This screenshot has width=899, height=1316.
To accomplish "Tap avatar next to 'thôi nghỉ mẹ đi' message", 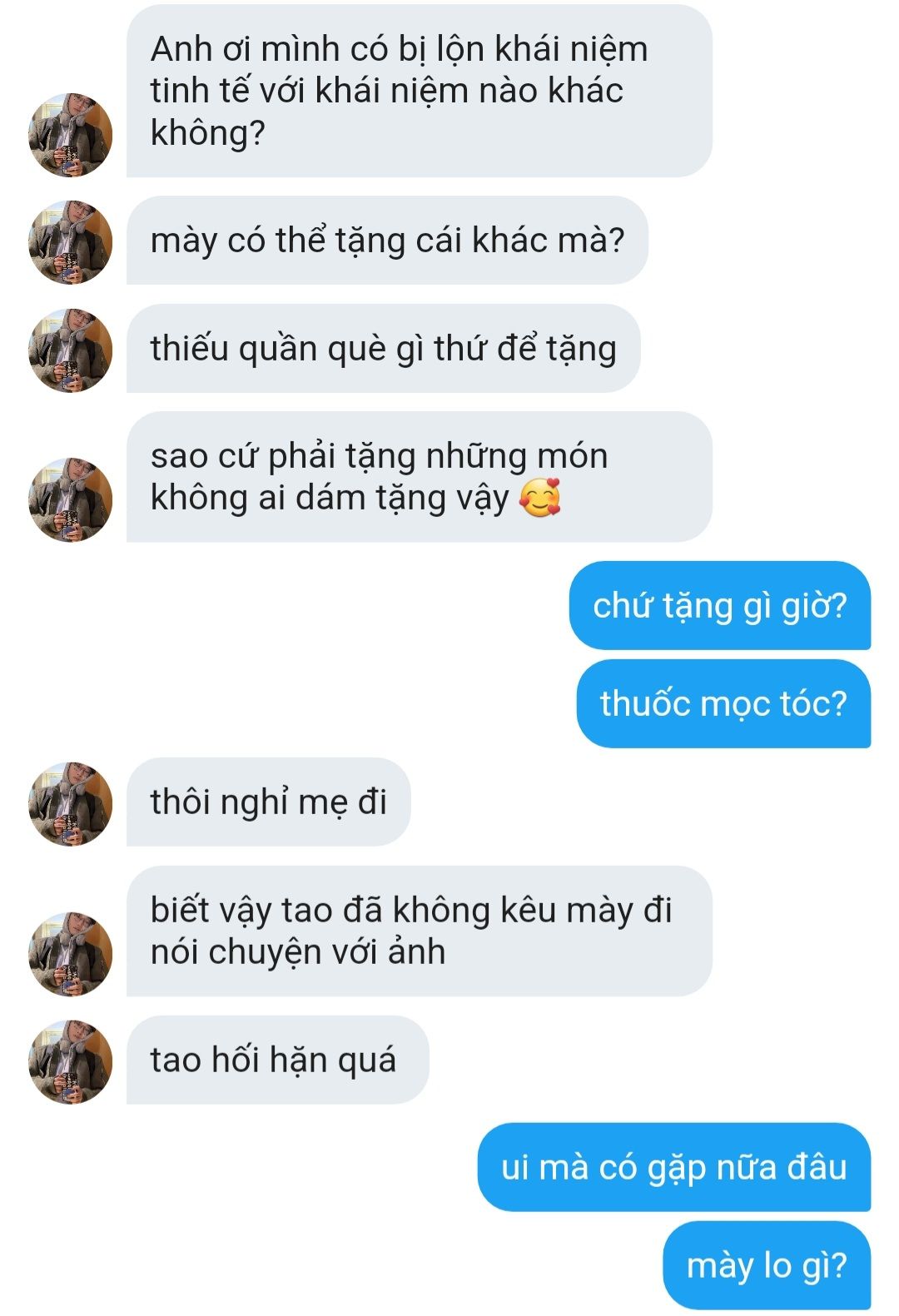I will pyautogui.click(x=71, y=804).
